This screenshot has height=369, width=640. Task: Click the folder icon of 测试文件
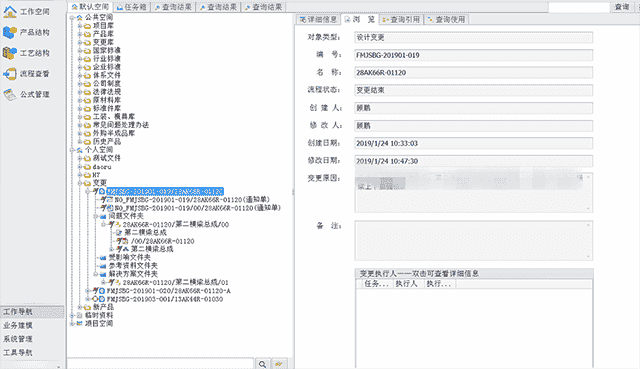(87, 158)
